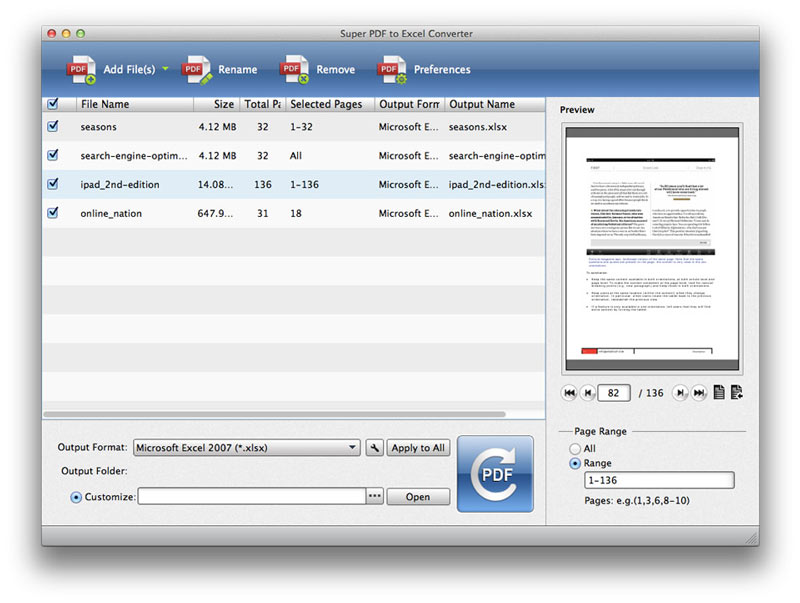Open the Output Format dropdown
The image size is (800, 603).
click(x=246, y=448)
